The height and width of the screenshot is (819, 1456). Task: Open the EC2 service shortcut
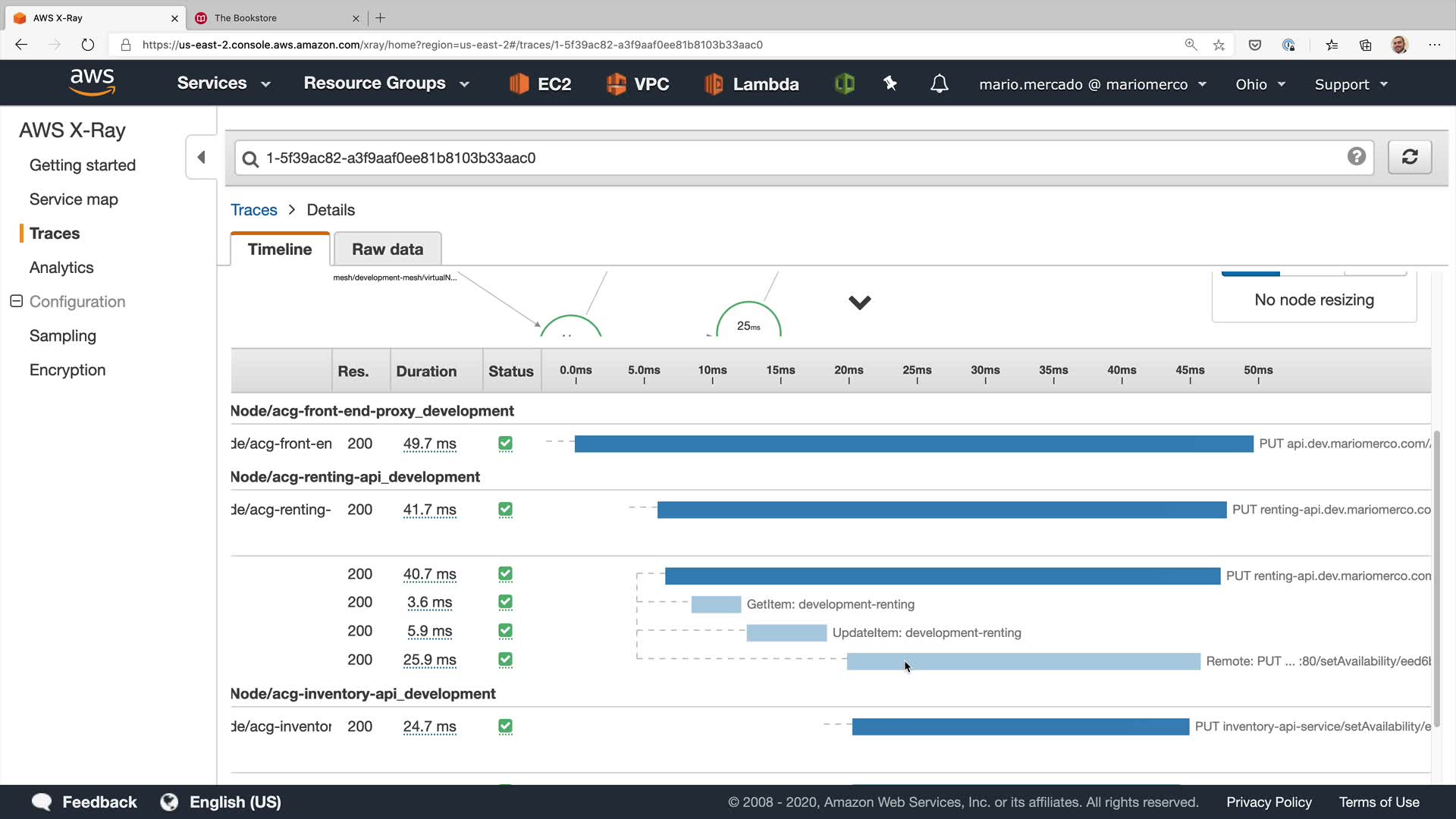(540, 83)
